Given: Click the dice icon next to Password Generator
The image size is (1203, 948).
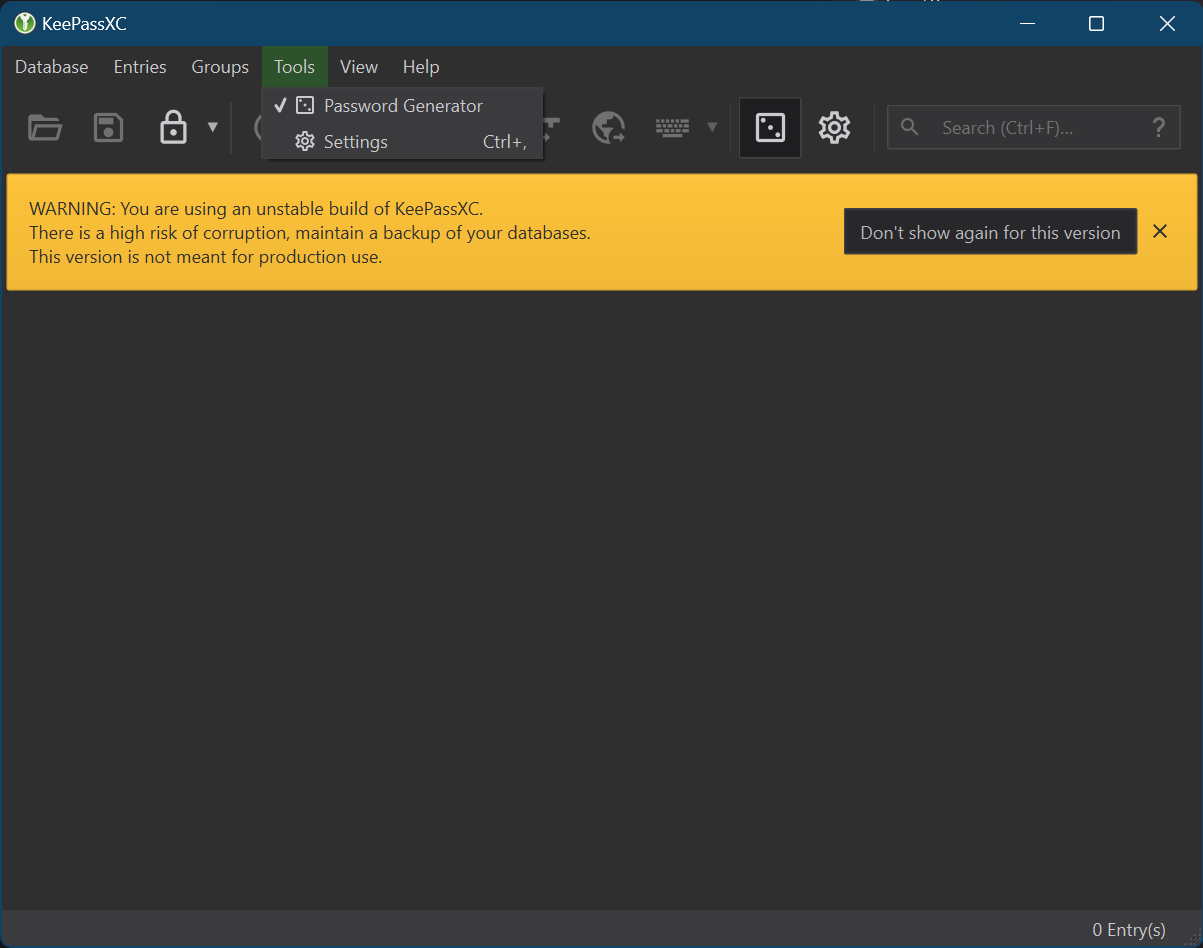Looking at the screenshot, I should point(303,104).
